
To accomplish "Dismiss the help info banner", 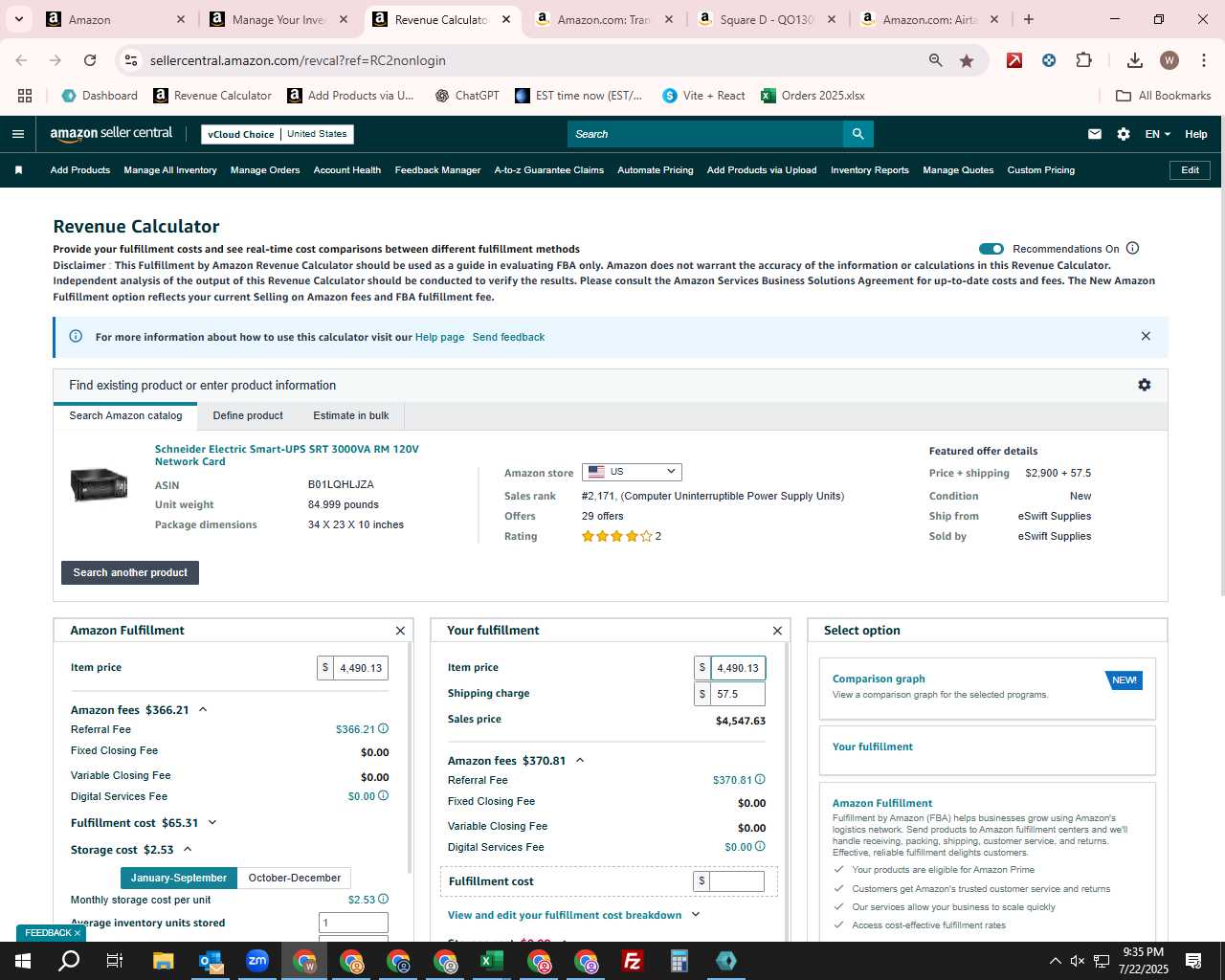I will click(x=1146, y=336).
